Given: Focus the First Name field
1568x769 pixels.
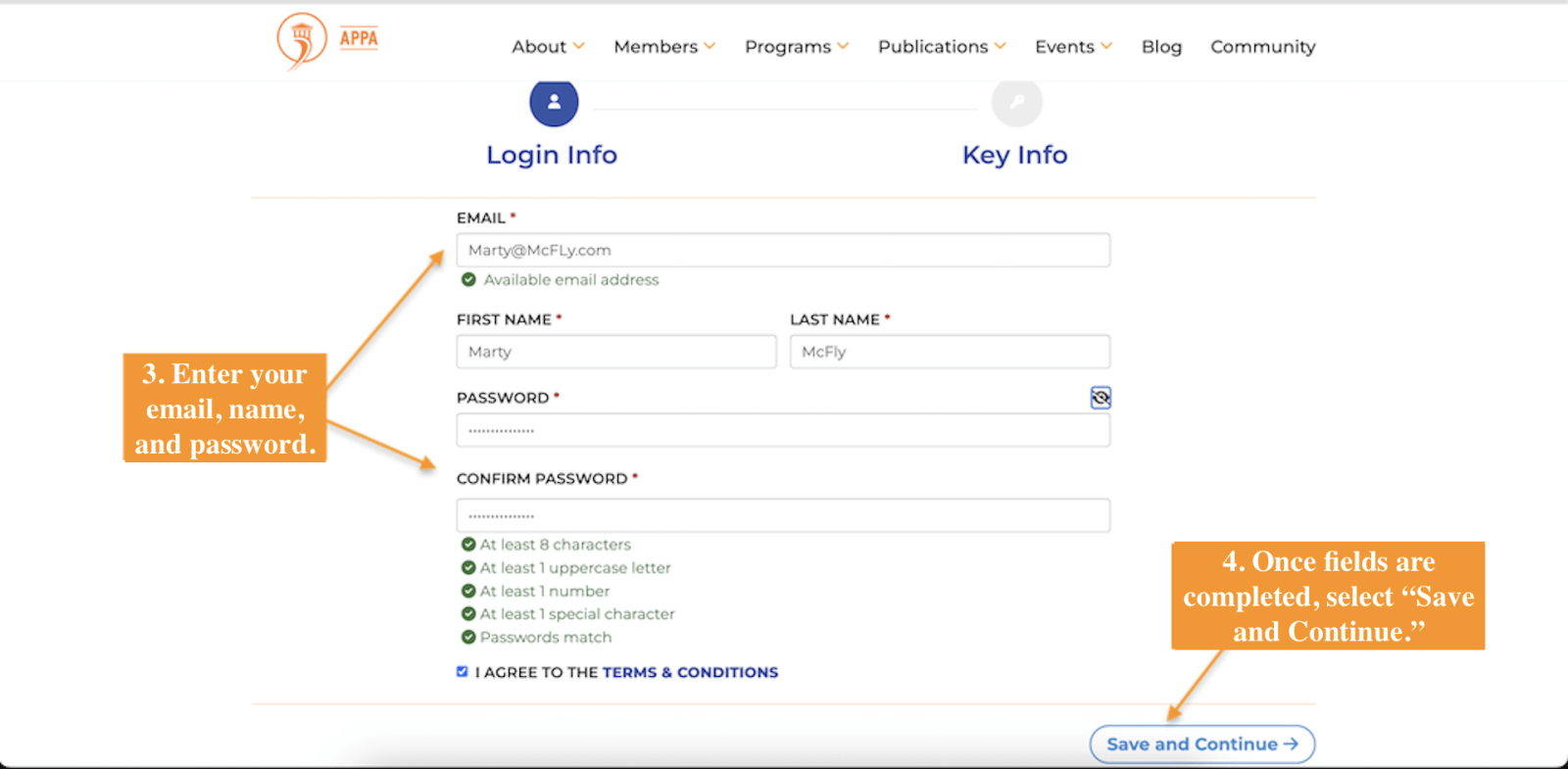Looking at the screenshot, I should click(615, 352).
